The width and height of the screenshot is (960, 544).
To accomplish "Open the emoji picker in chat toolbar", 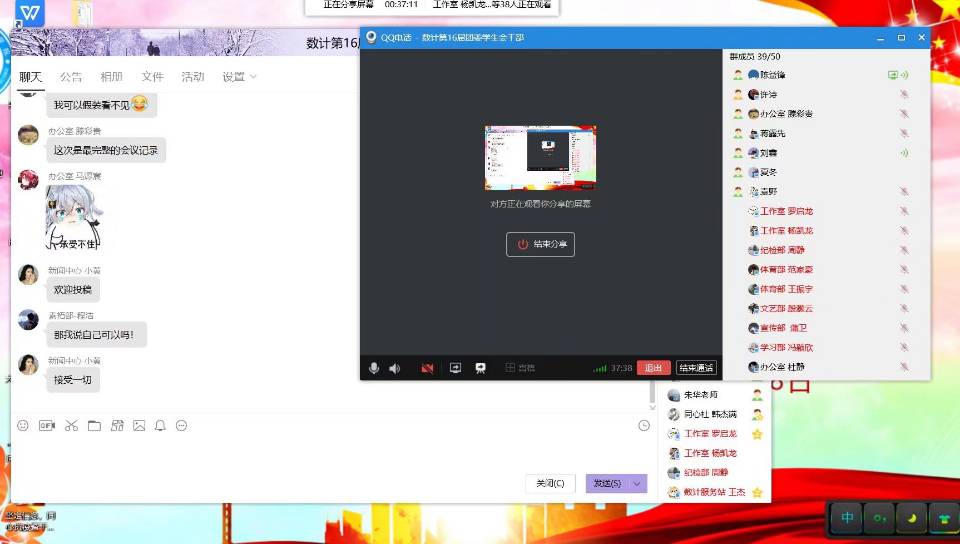I will (23, 425).
